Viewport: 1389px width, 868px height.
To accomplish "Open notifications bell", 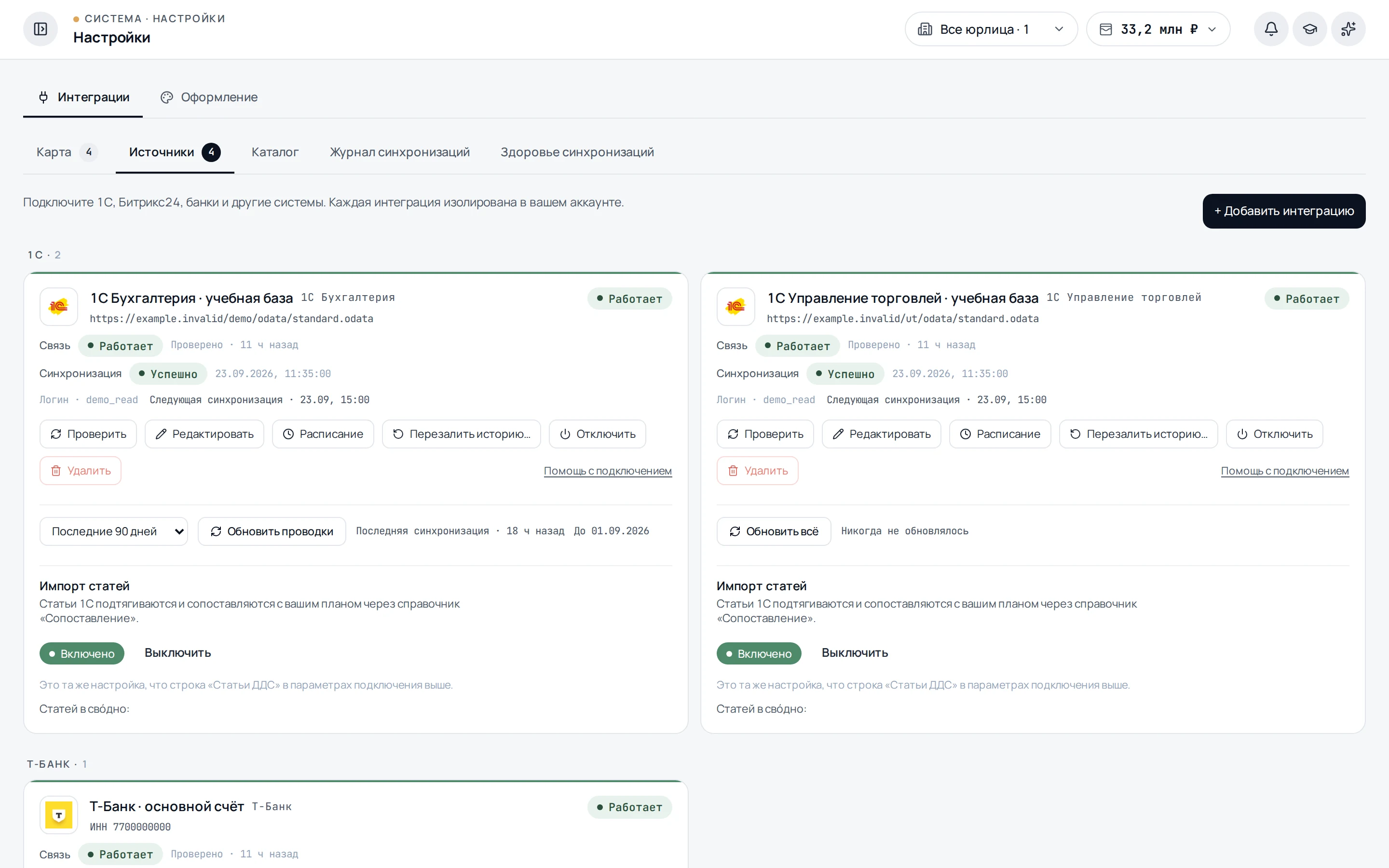I will click(x=1271, y=29).
